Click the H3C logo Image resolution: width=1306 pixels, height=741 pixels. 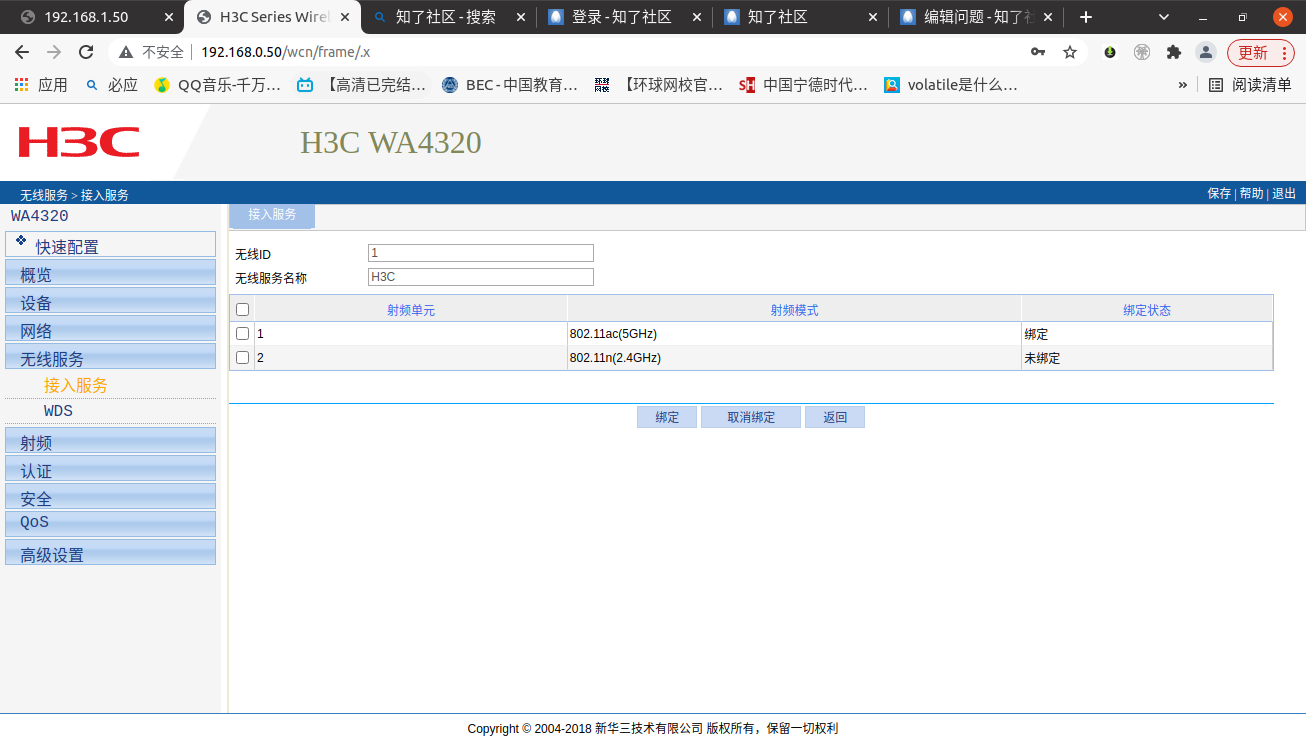(x=79, y=142)
